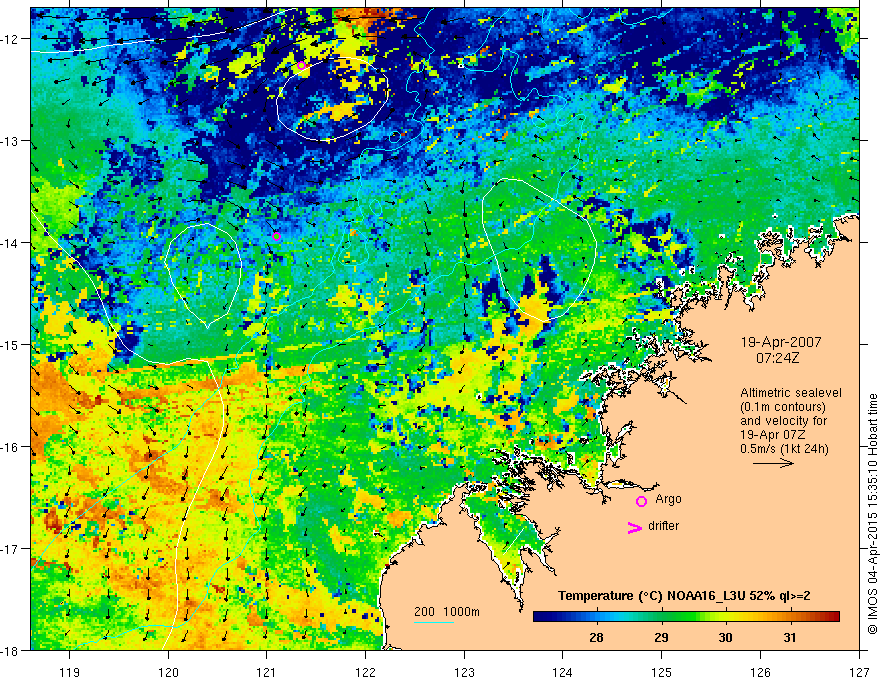Image resolution: width=880 pixels, height=680 pixels.
Task: Click the '127' longitude axis label
Action: click(859, 672)
